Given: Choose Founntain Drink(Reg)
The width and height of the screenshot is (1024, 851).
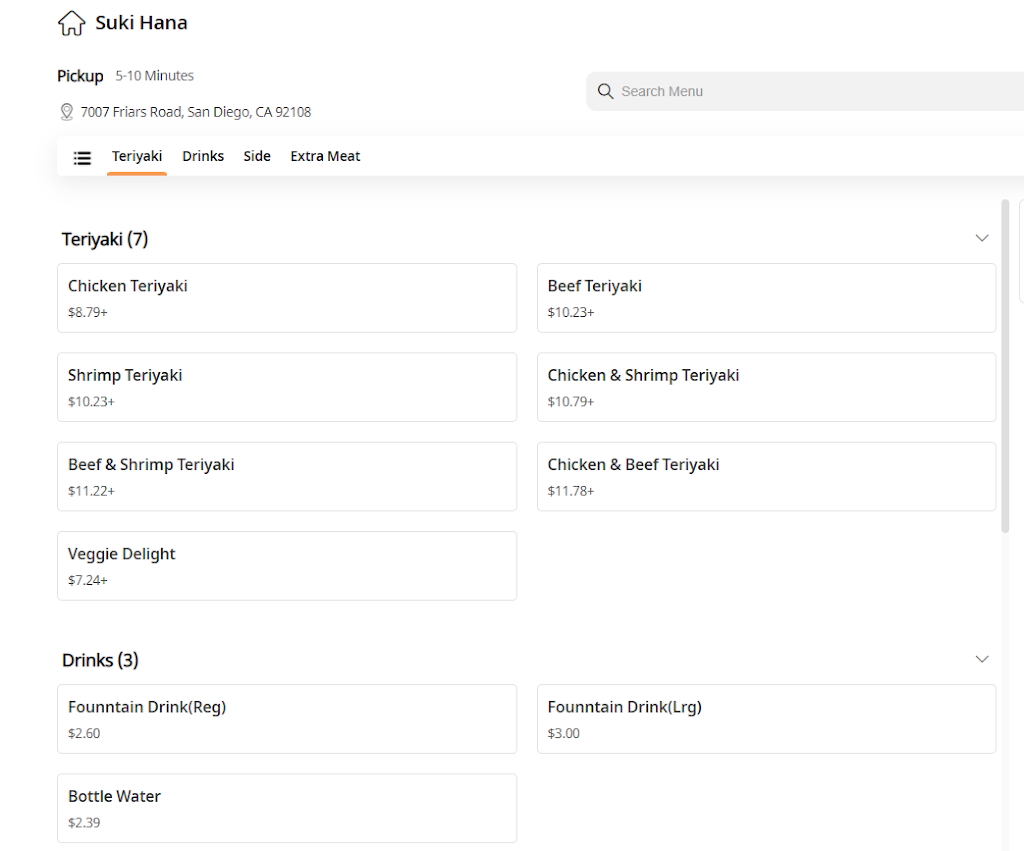Looking at the screenshot, I should (x=287, y=719).
